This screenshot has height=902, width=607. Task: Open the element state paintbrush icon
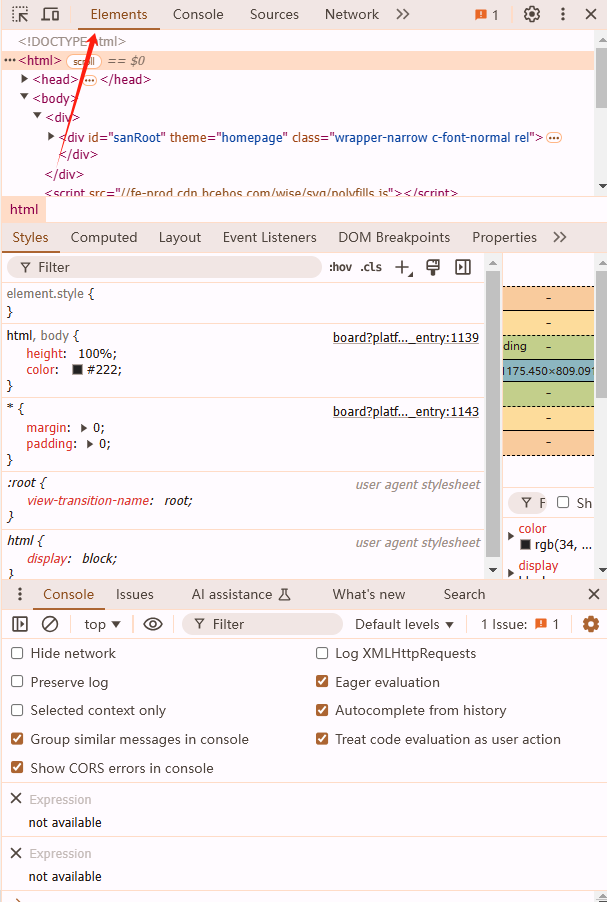point(433,267)
